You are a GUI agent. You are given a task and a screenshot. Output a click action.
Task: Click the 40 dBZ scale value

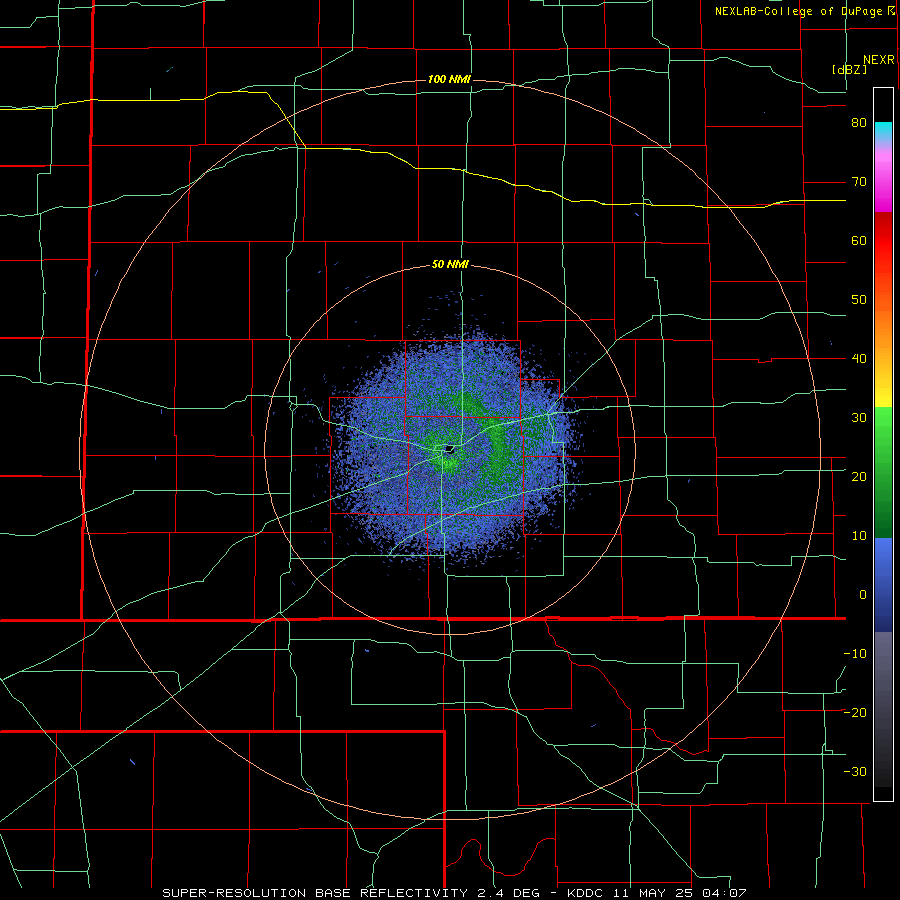click(x=859, y=359)
